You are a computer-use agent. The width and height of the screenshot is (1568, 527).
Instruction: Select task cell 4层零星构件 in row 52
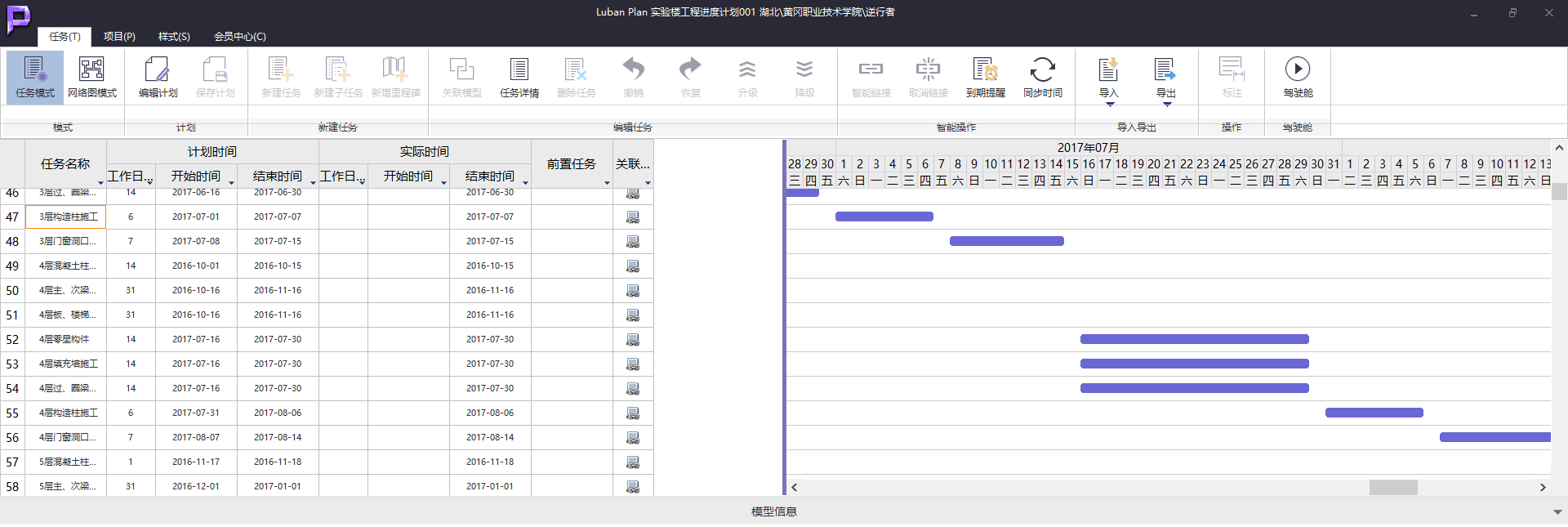(66, 340)
